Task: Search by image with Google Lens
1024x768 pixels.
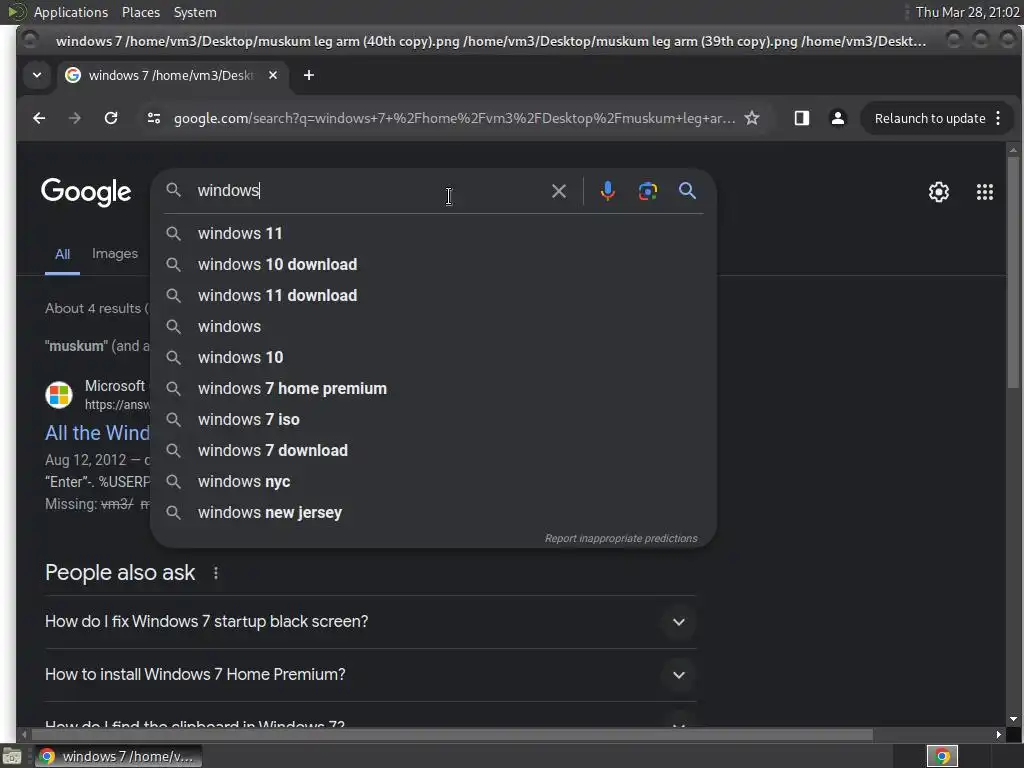Action: tap(647, 191)
